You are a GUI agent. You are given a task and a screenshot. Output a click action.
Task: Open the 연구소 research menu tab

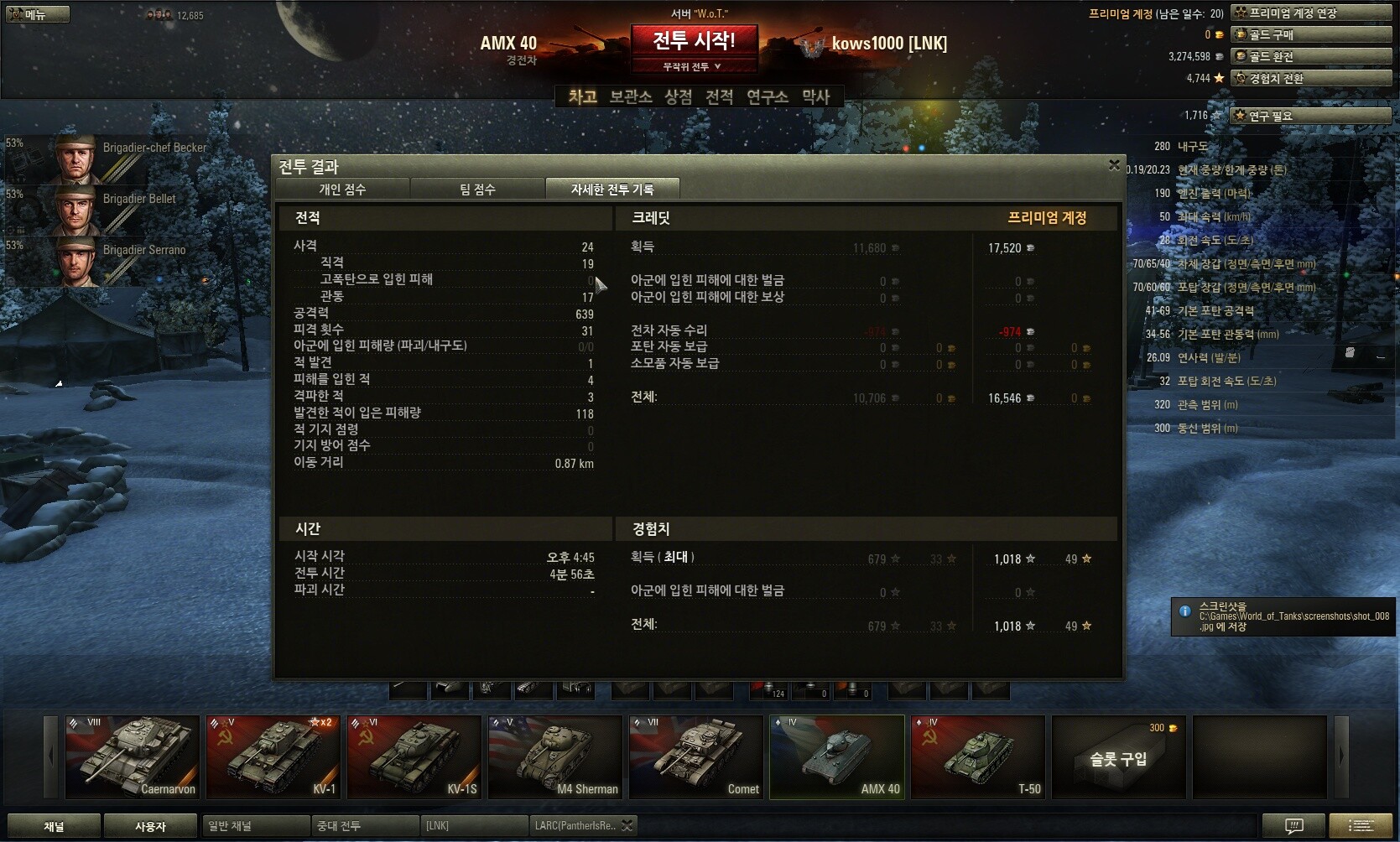(768, 96)
